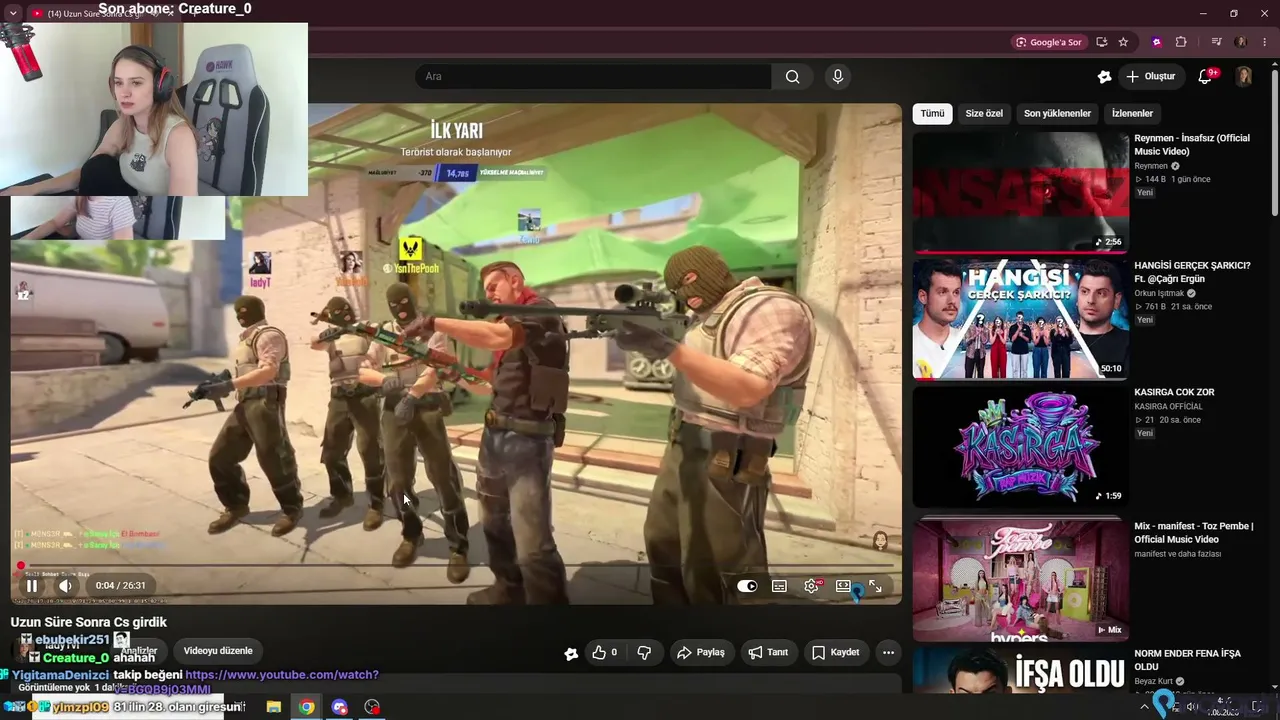Expand the Chrome tab search dropdown
1280x720 pixels.
pyautogui.click(x=12, y=13)
